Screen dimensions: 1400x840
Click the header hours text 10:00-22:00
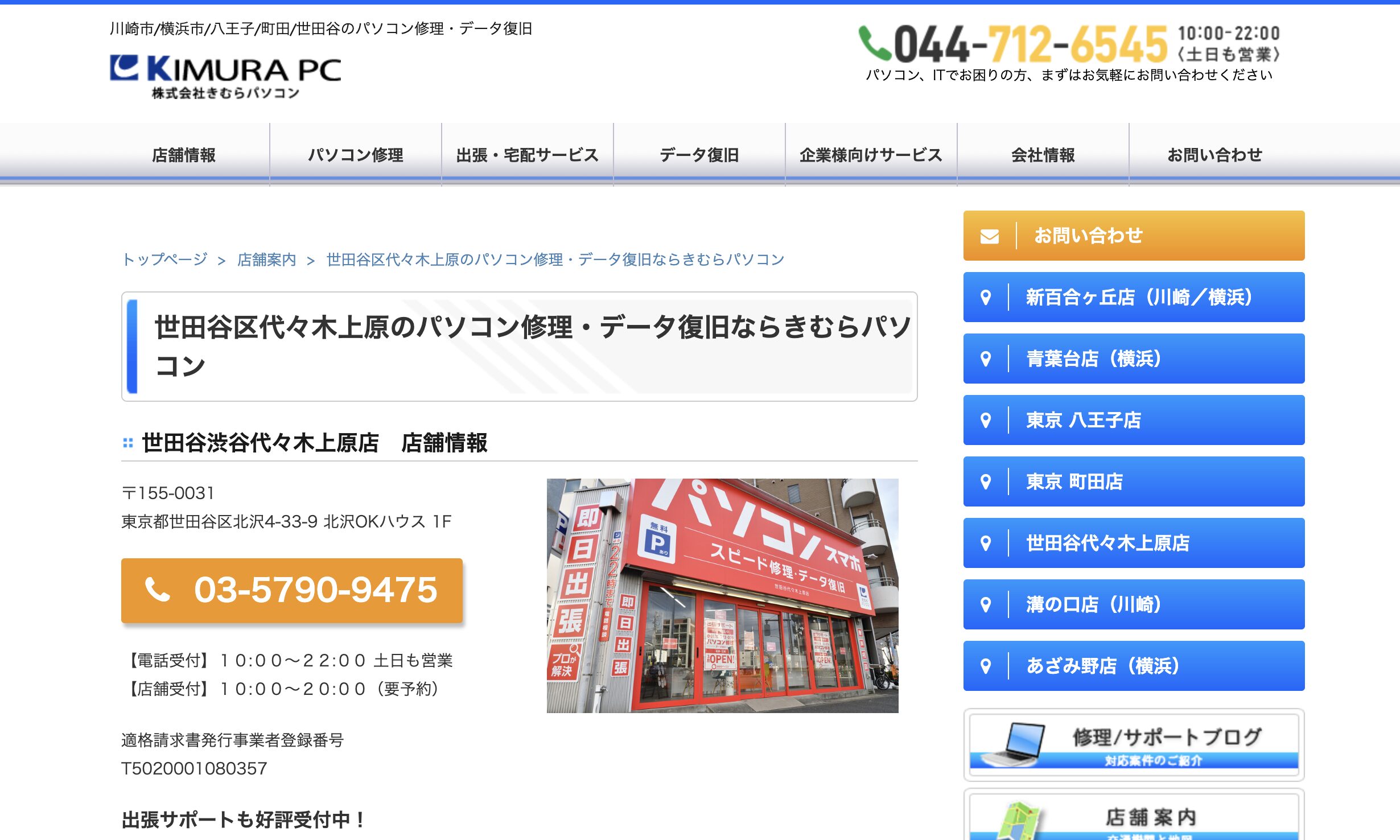pos(1229,33)
